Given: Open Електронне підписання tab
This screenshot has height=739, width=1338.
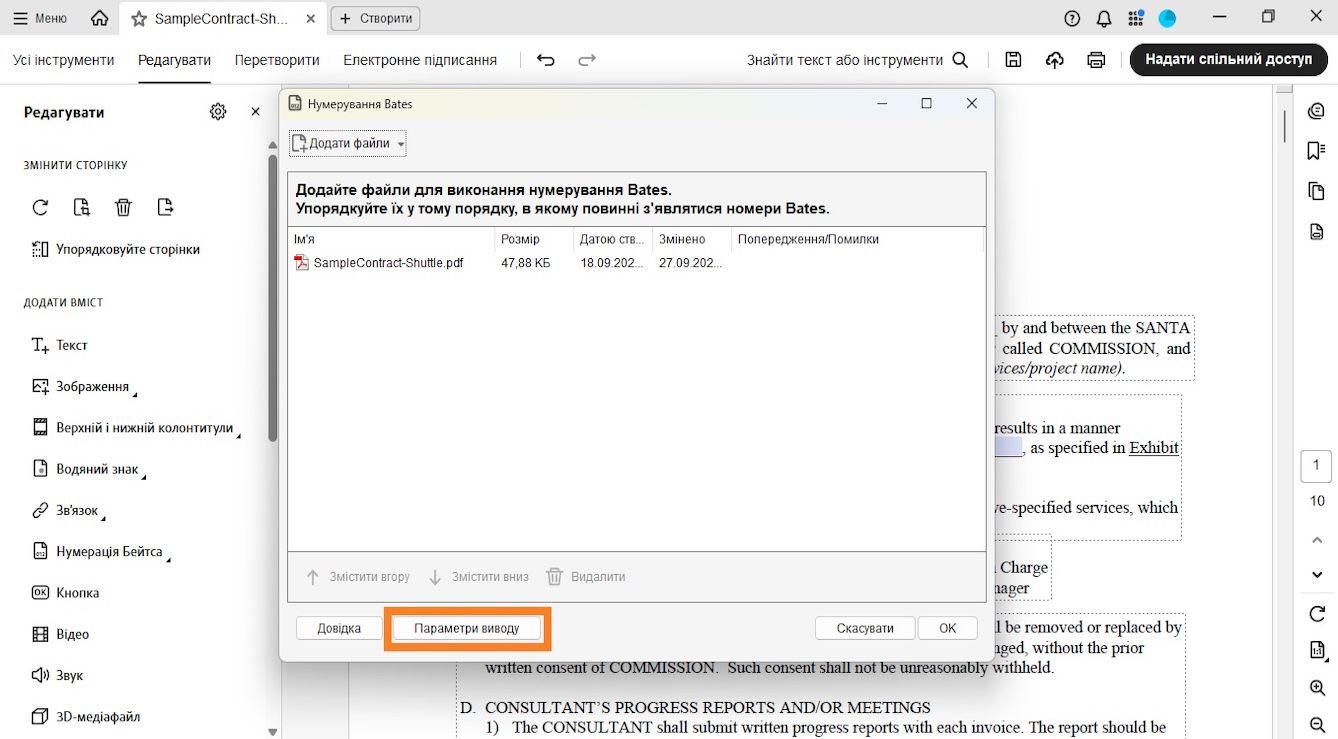Looking at the screenshot, I should tap(420, 60).
